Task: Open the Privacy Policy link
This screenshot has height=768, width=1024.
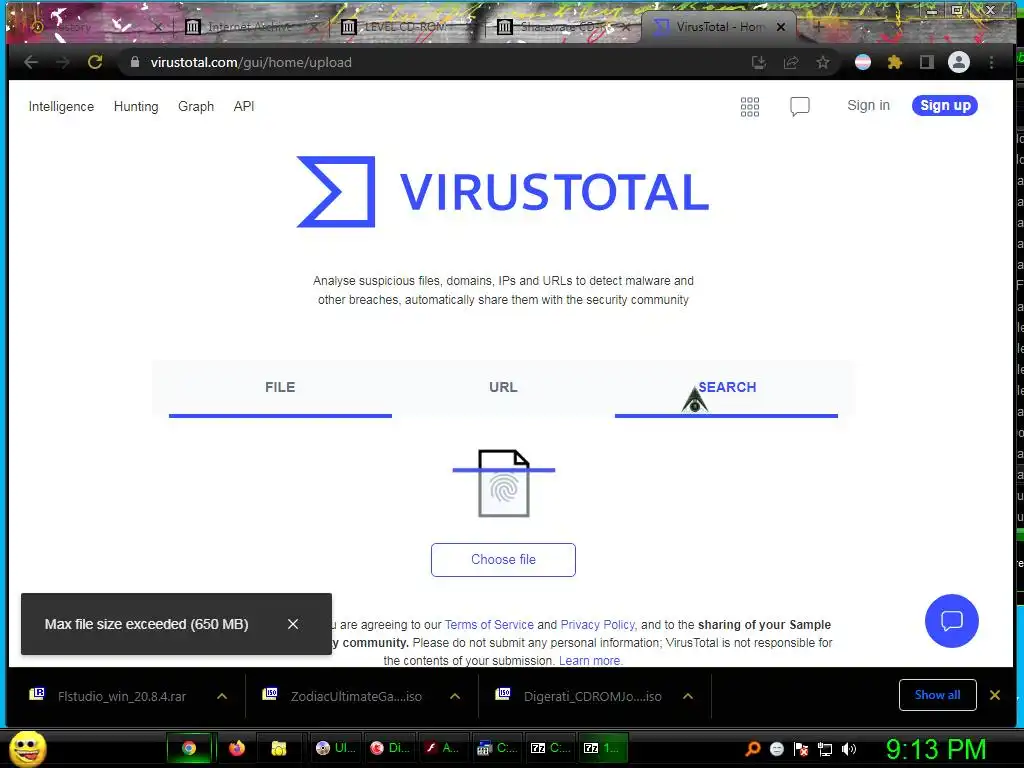Action: click(x=598, y=625)
